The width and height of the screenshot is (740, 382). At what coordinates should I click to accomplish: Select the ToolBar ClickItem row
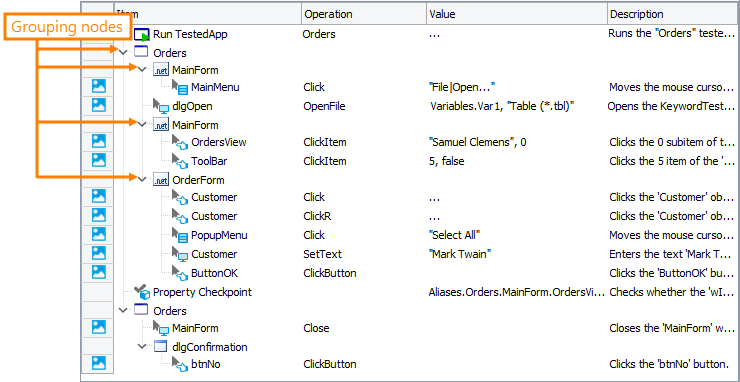(x=409, y=161)
